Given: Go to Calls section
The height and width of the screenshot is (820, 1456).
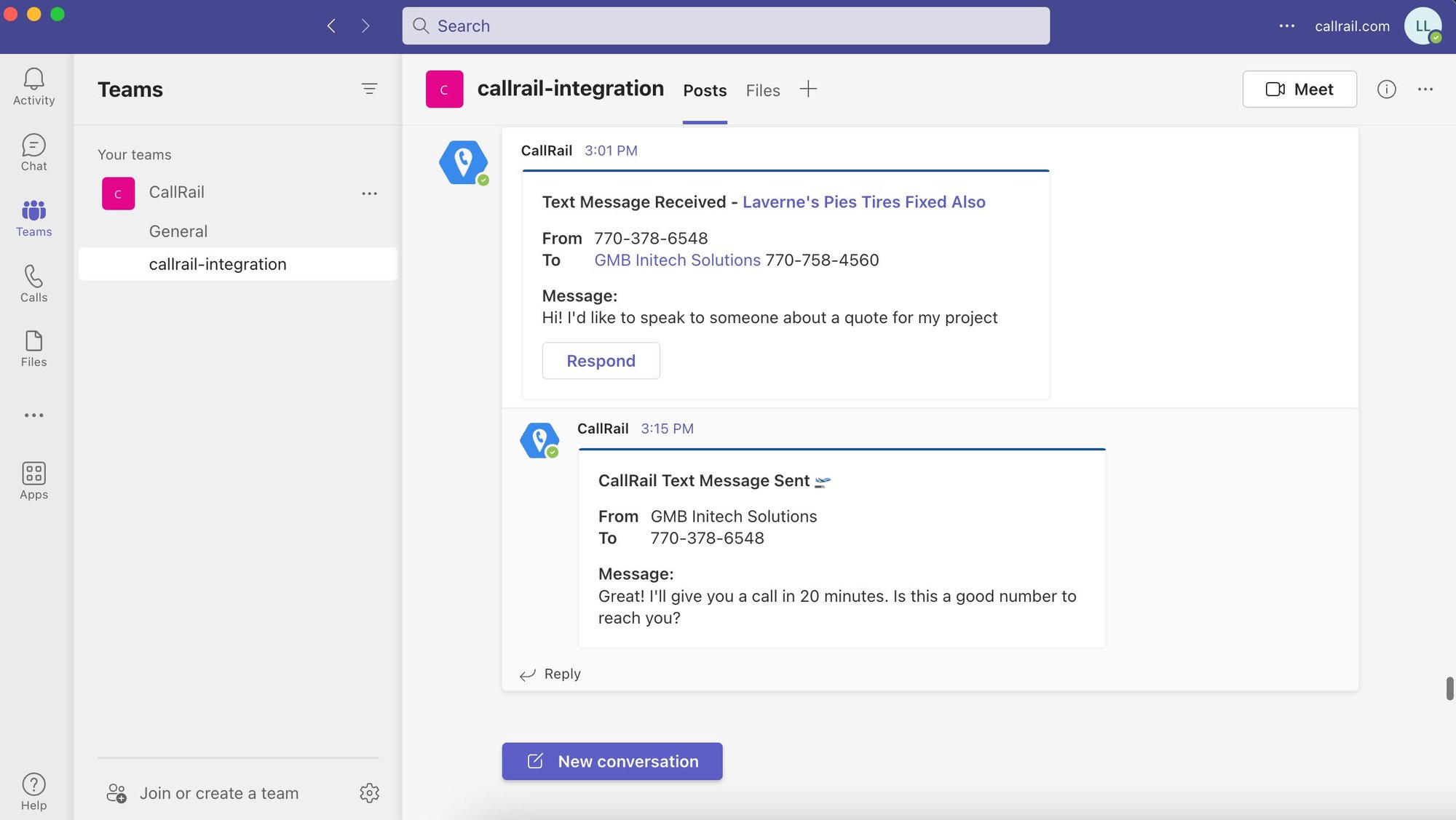Looking at the screenshot, I should (x=33, y=283).
